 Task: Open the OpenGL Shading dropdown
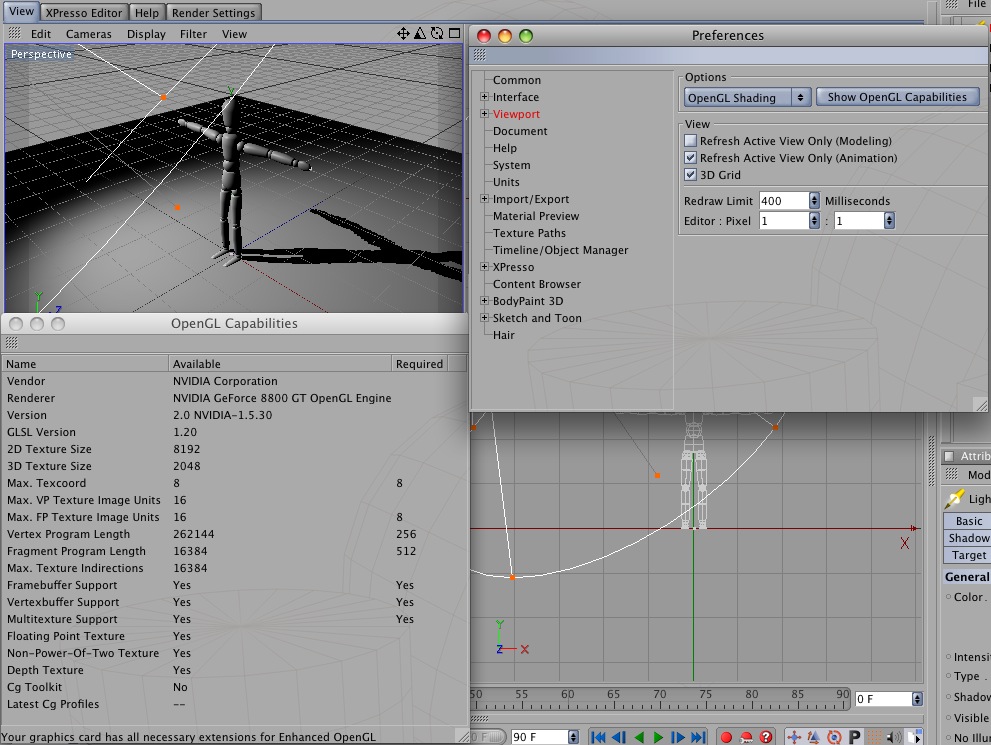point(747,97)
